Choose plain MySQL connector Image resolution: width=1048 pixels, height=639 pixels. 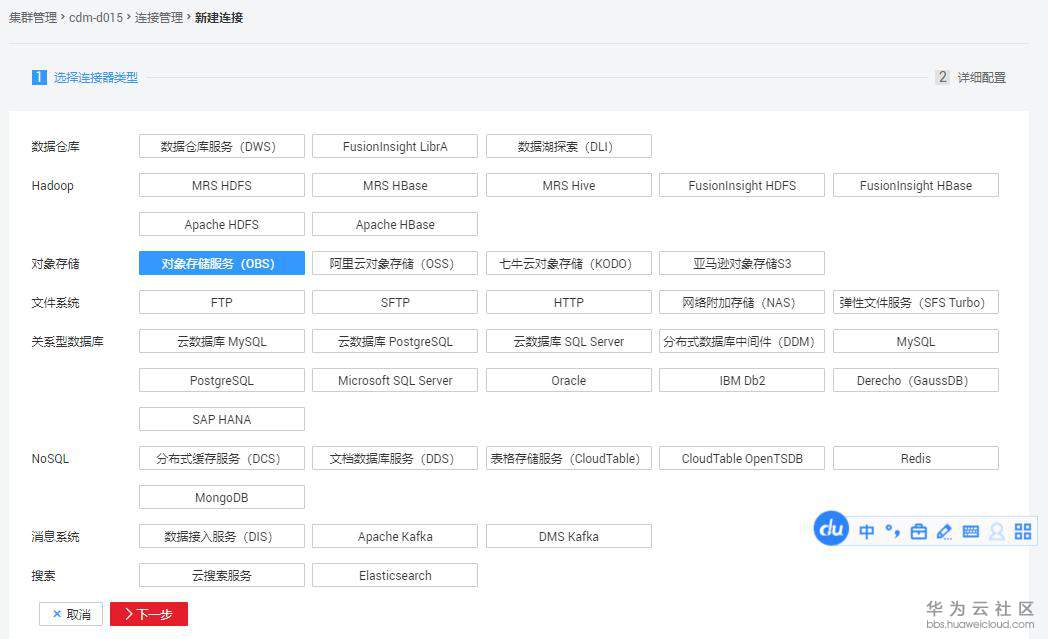coord(916,342)
